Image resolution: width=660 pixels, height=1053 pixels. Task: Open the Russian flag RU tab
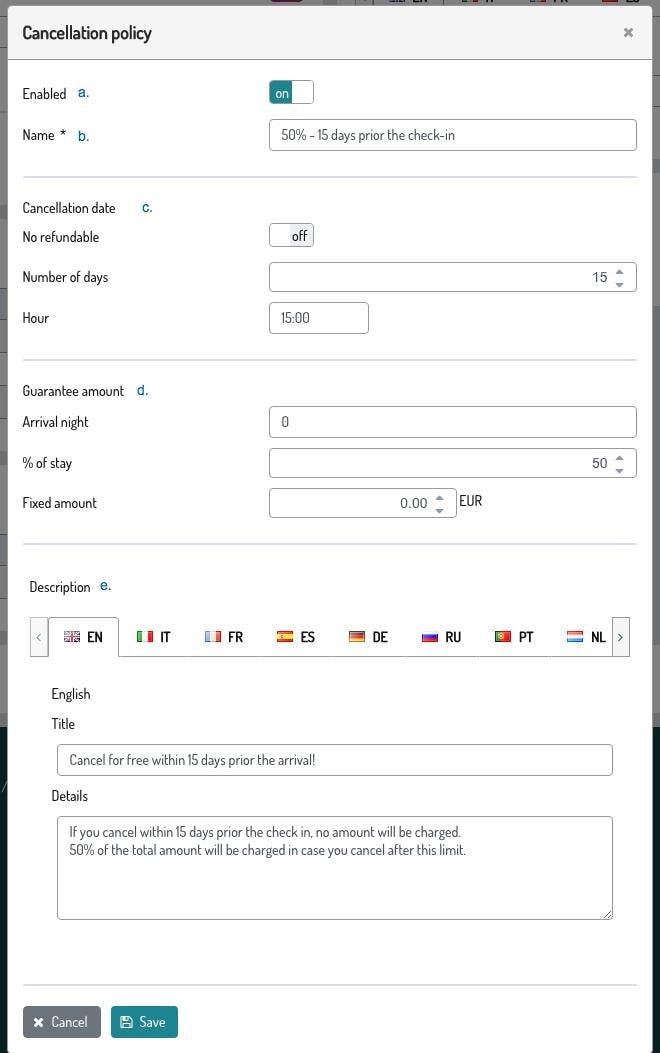pyautogui.click(x=441, y=637)
